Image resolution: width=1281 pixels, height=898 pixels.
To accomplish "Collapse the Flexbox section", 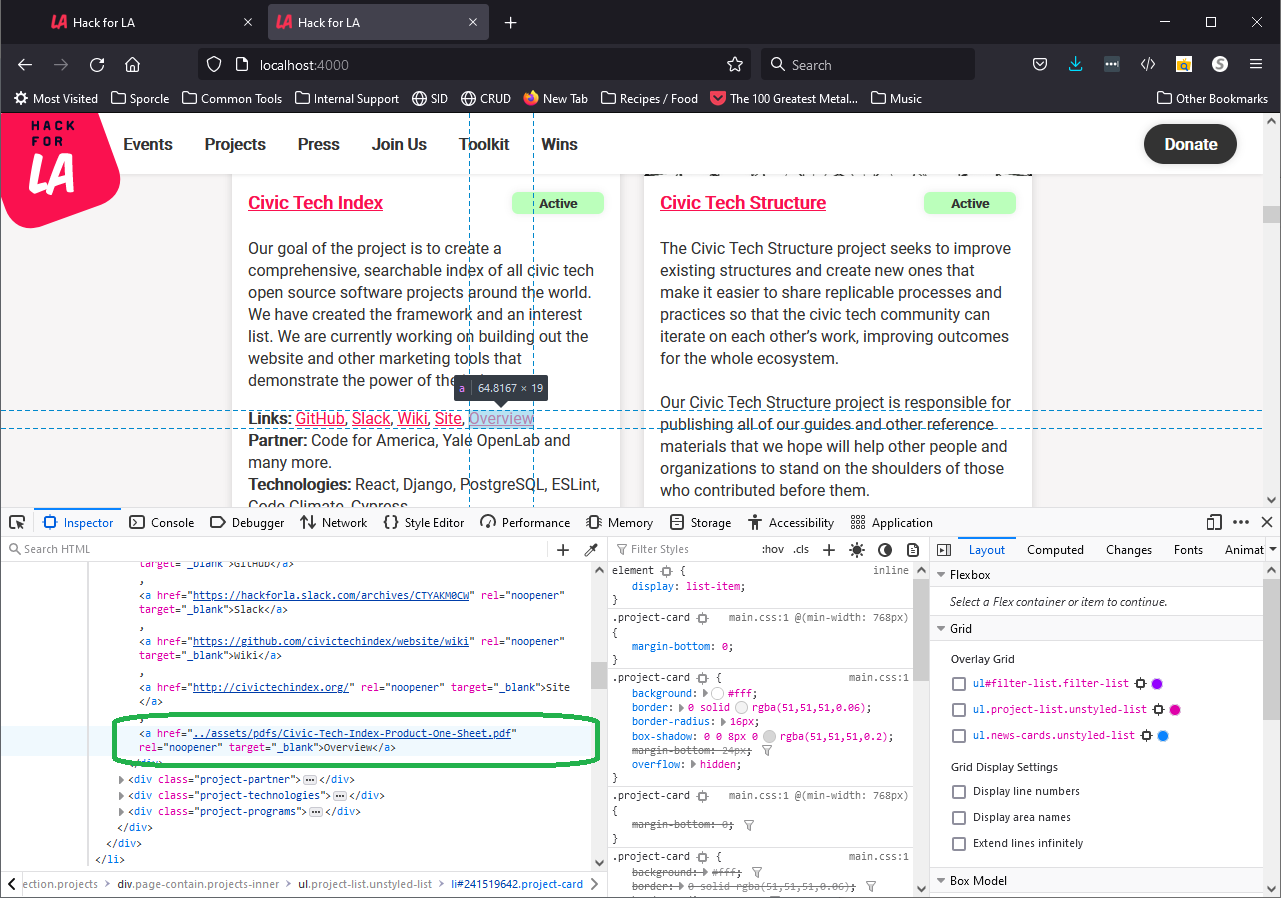I will tap(941, 575).
